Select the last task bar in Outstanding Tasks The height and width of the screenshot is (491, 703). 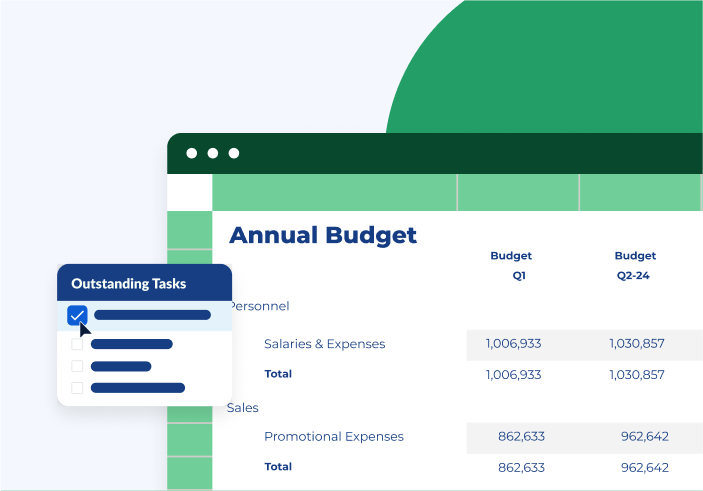(x=138, y=387)
